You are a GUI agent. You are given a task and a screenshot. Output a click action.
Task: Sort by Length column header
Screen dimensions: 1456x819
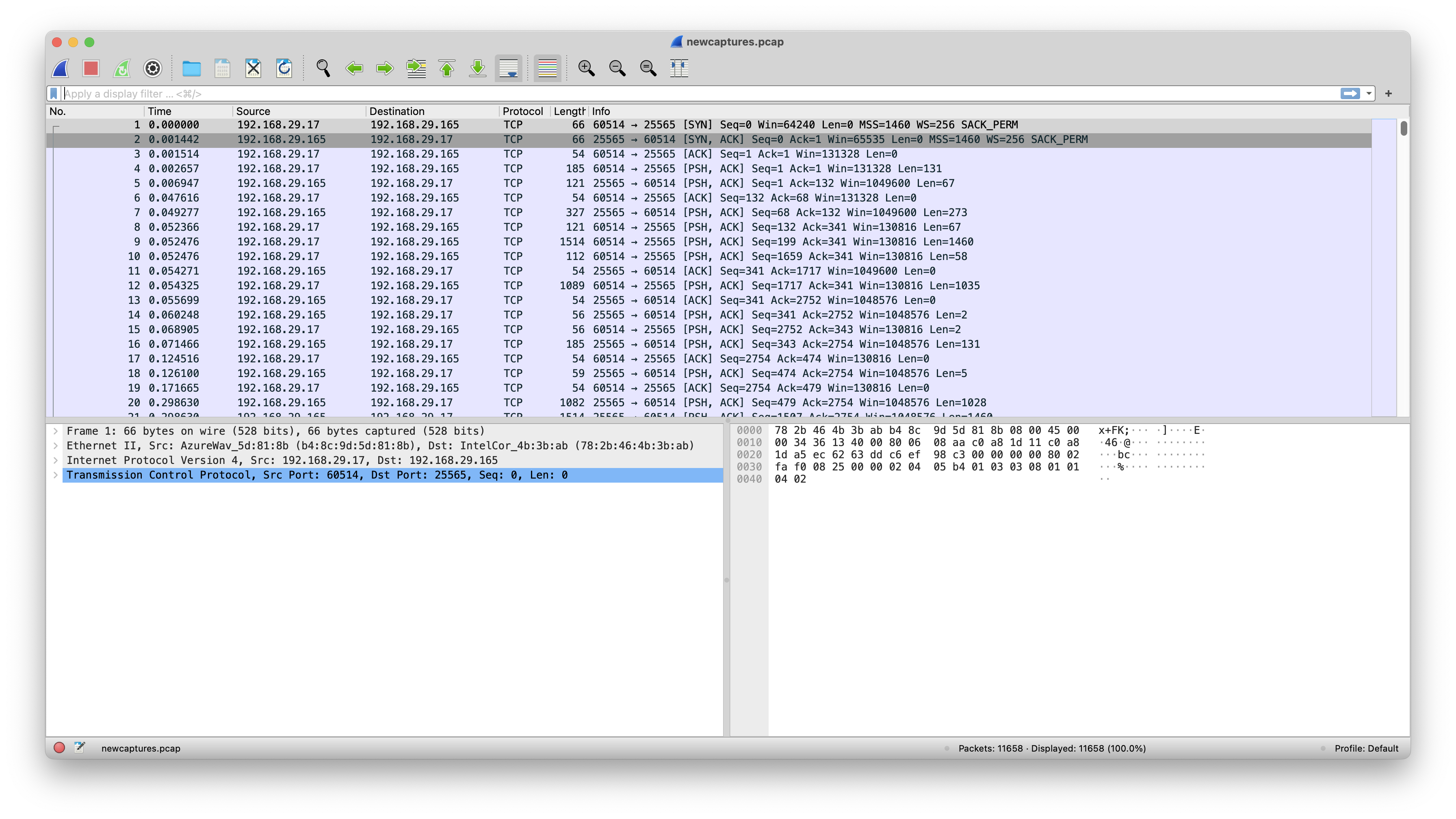click(x=569, y=111)
